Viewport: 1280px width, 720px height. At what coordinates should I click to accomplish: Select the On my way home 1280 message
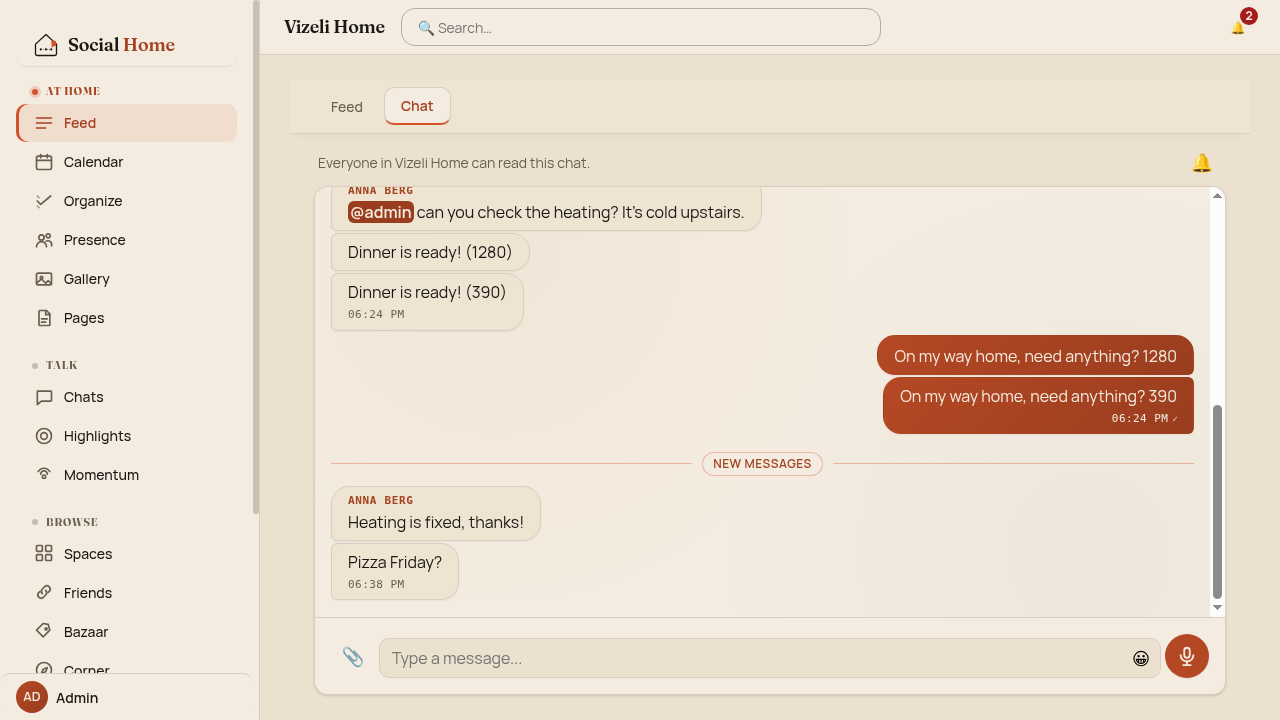[x=1035, y=356]
